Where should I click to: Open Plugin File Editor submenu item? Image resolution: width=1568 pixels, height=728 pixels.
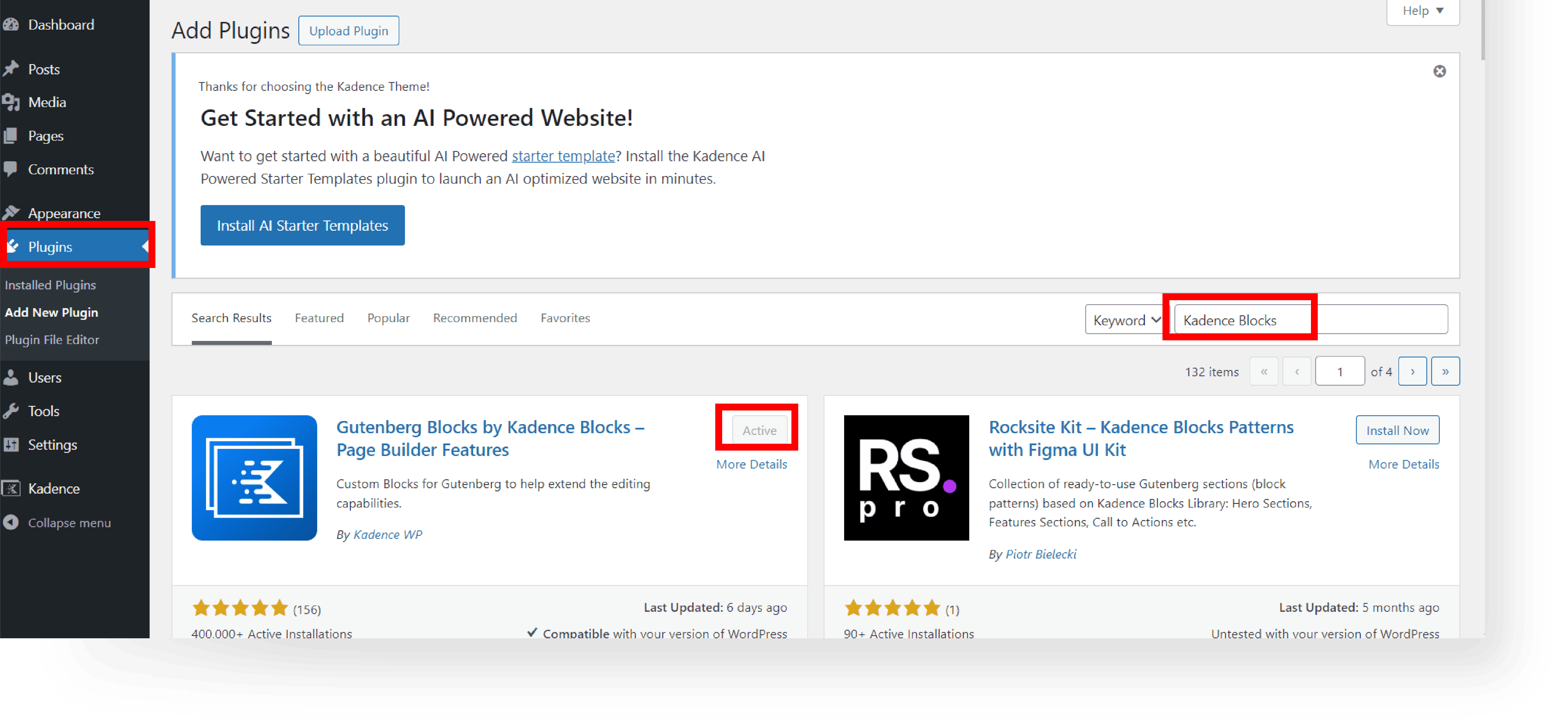point(52,340)
